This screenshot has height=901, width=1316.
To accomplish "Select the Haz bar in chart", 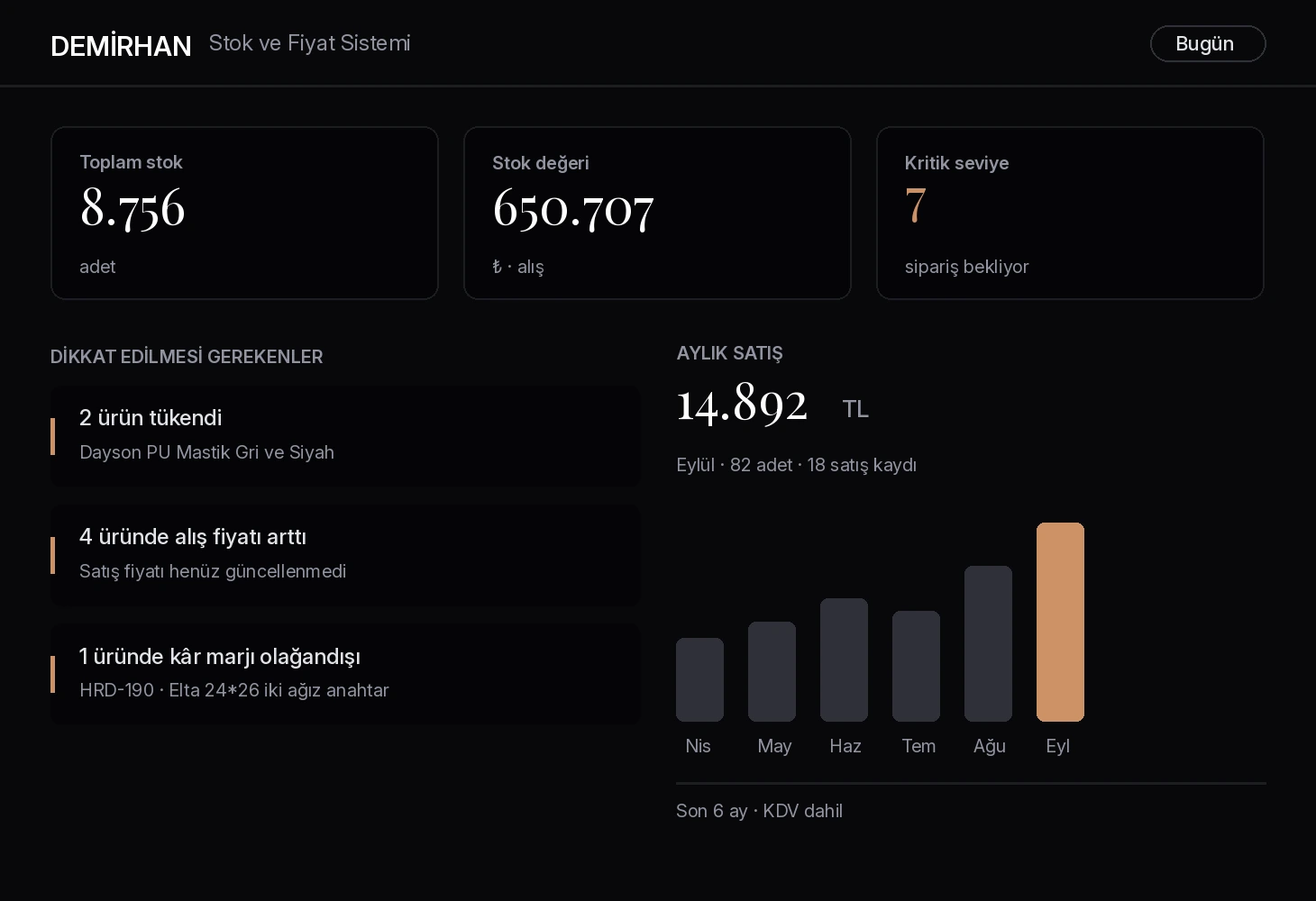I will point(844,660).
